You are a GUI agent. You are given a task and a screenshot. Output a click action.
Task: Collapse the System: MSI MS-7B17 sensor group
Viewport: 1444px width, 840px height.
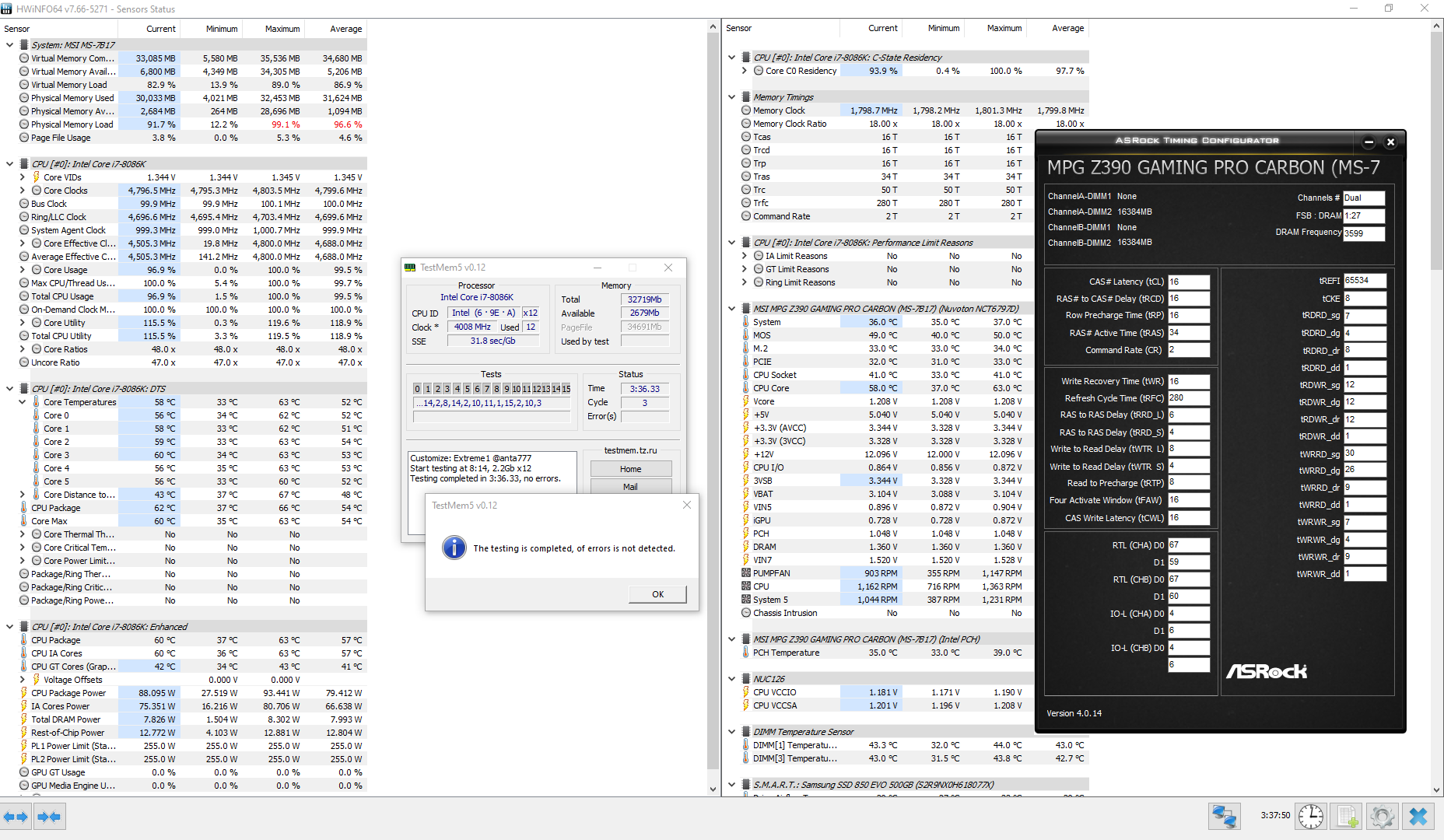[x=9, y=45]
